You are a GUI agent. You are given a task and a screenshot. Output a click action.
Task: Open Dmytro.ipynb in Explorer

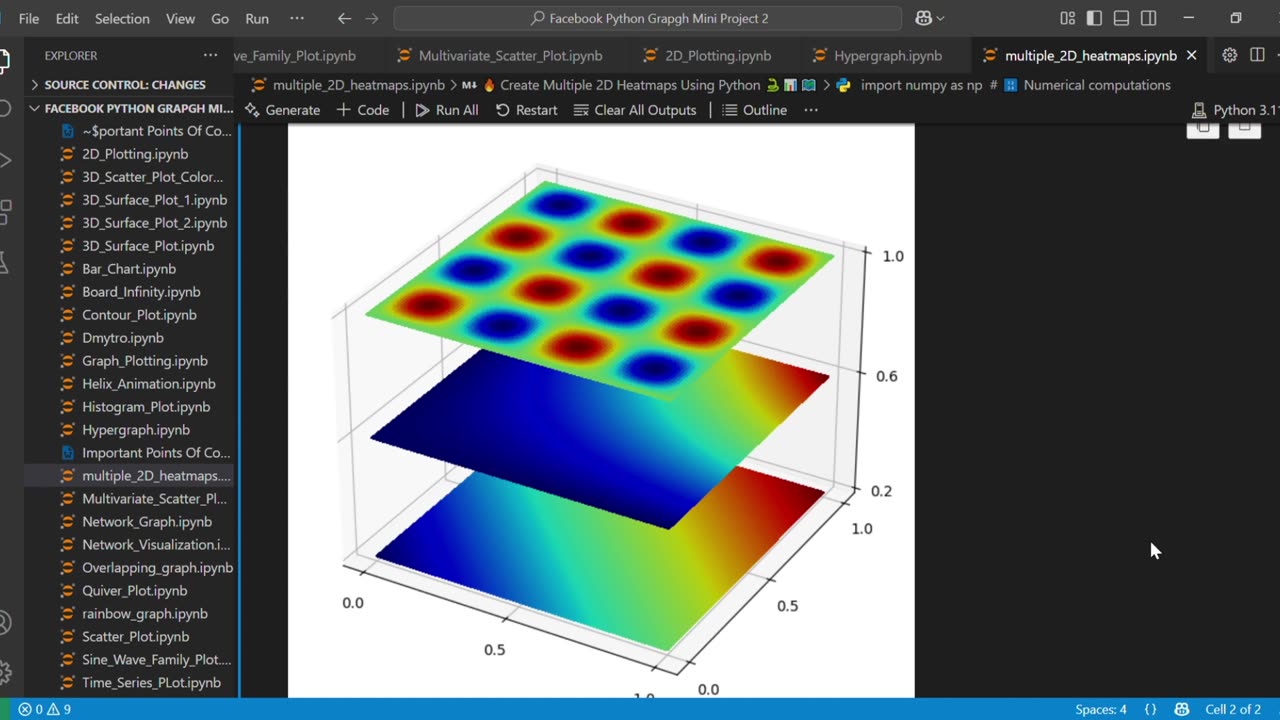tap(123, 338)
